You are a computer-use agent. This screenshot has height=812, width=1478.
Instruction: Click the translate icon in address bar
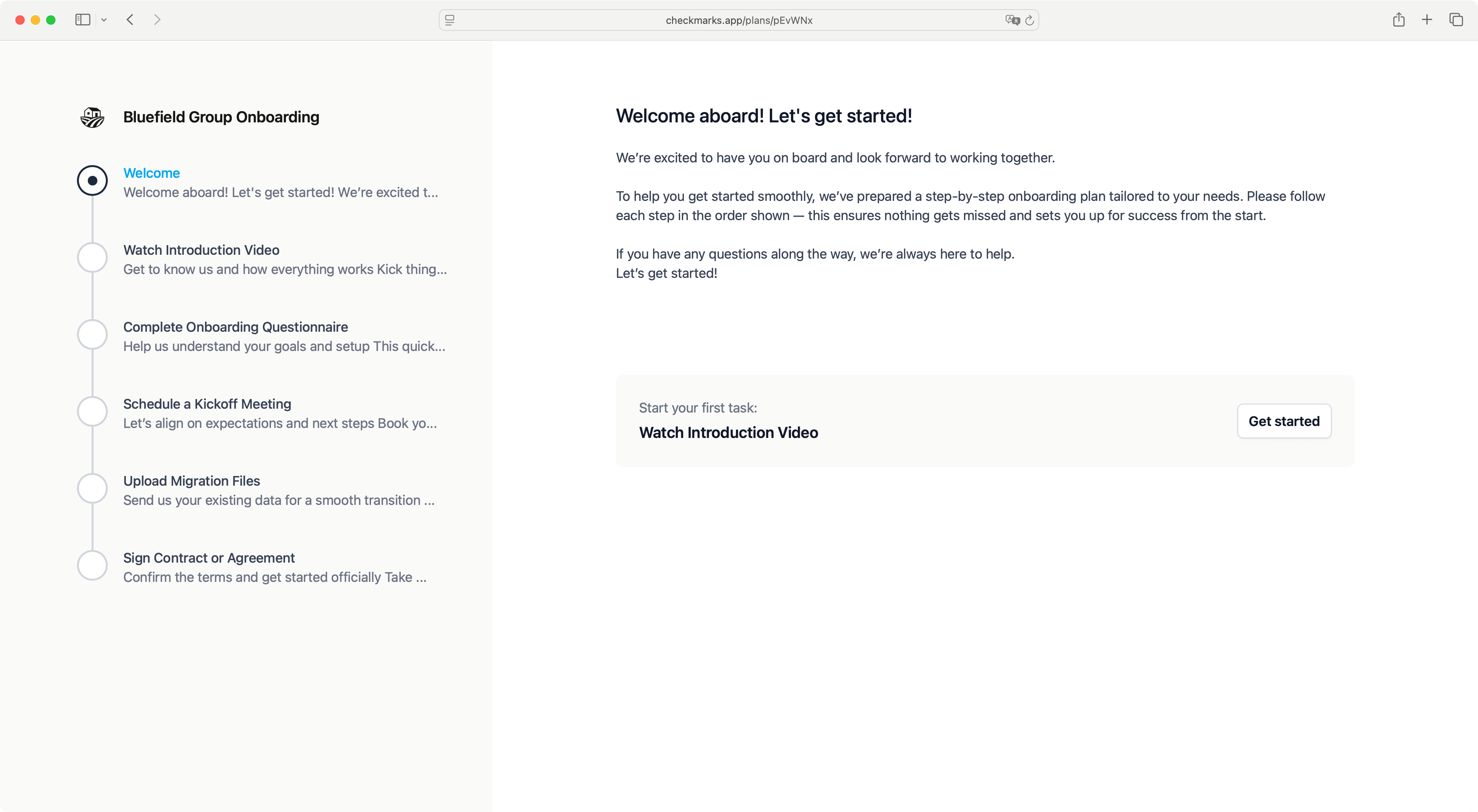1012,20
